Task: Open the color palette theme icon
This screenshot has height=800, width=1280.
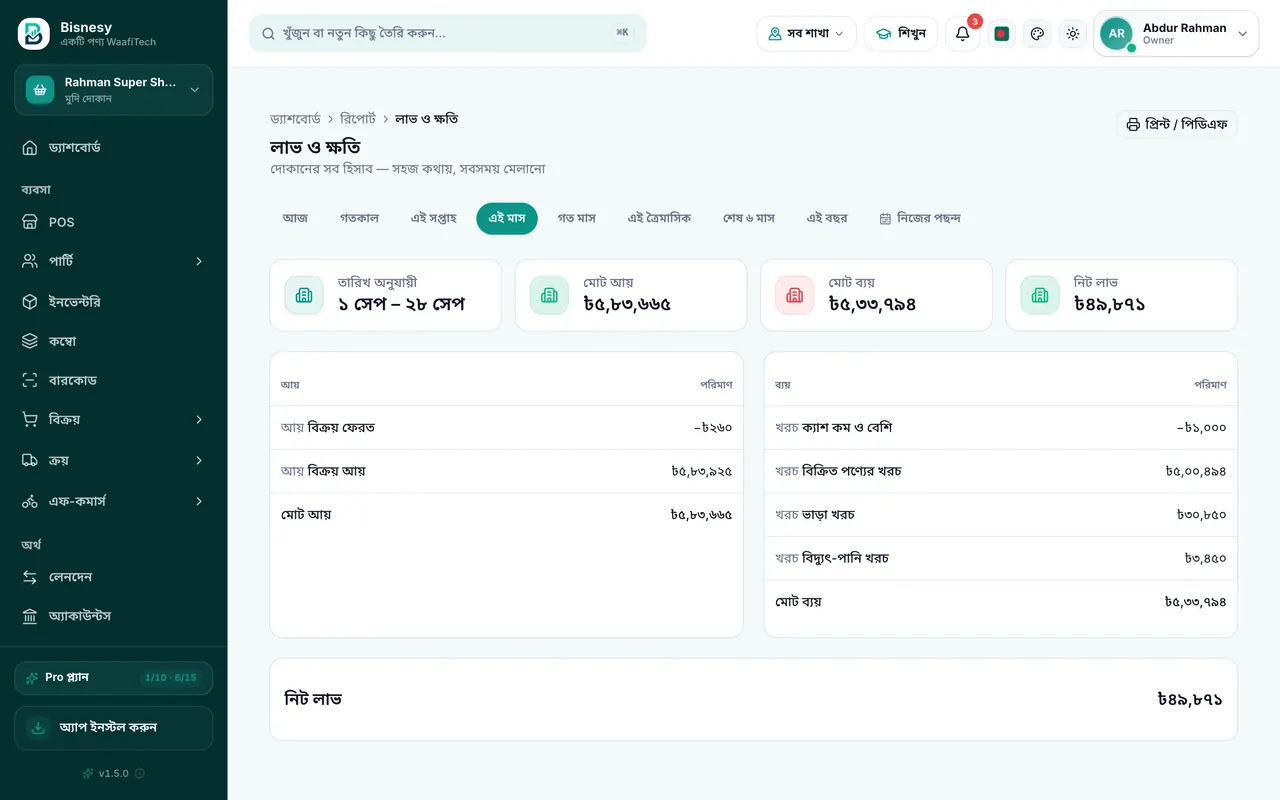Action: pyautogui.click(x=1037, y=34)
